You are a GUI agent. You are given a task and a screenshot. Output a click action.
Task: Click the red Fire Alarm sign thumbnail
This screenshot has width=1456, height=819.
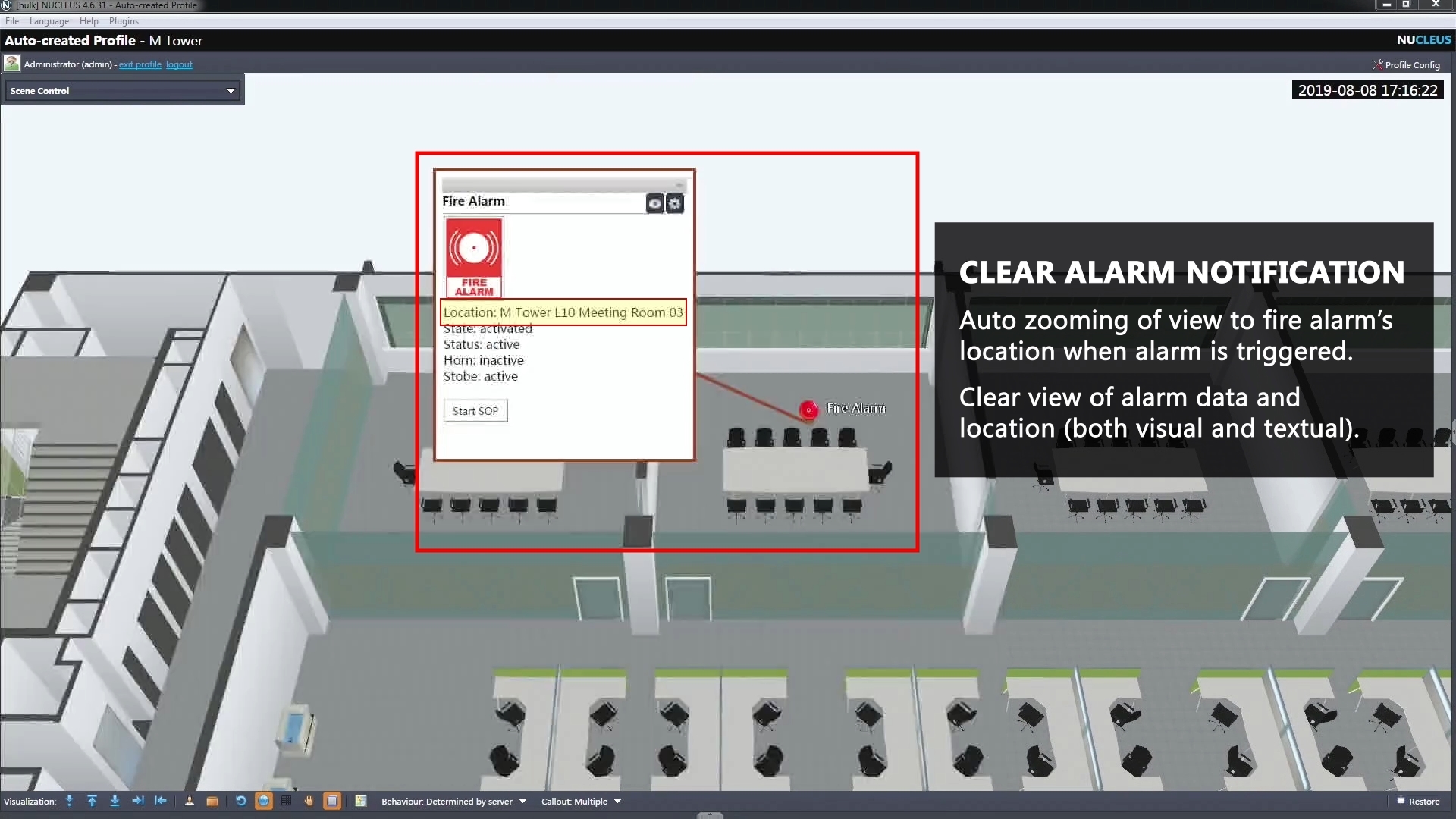(474, 258)
